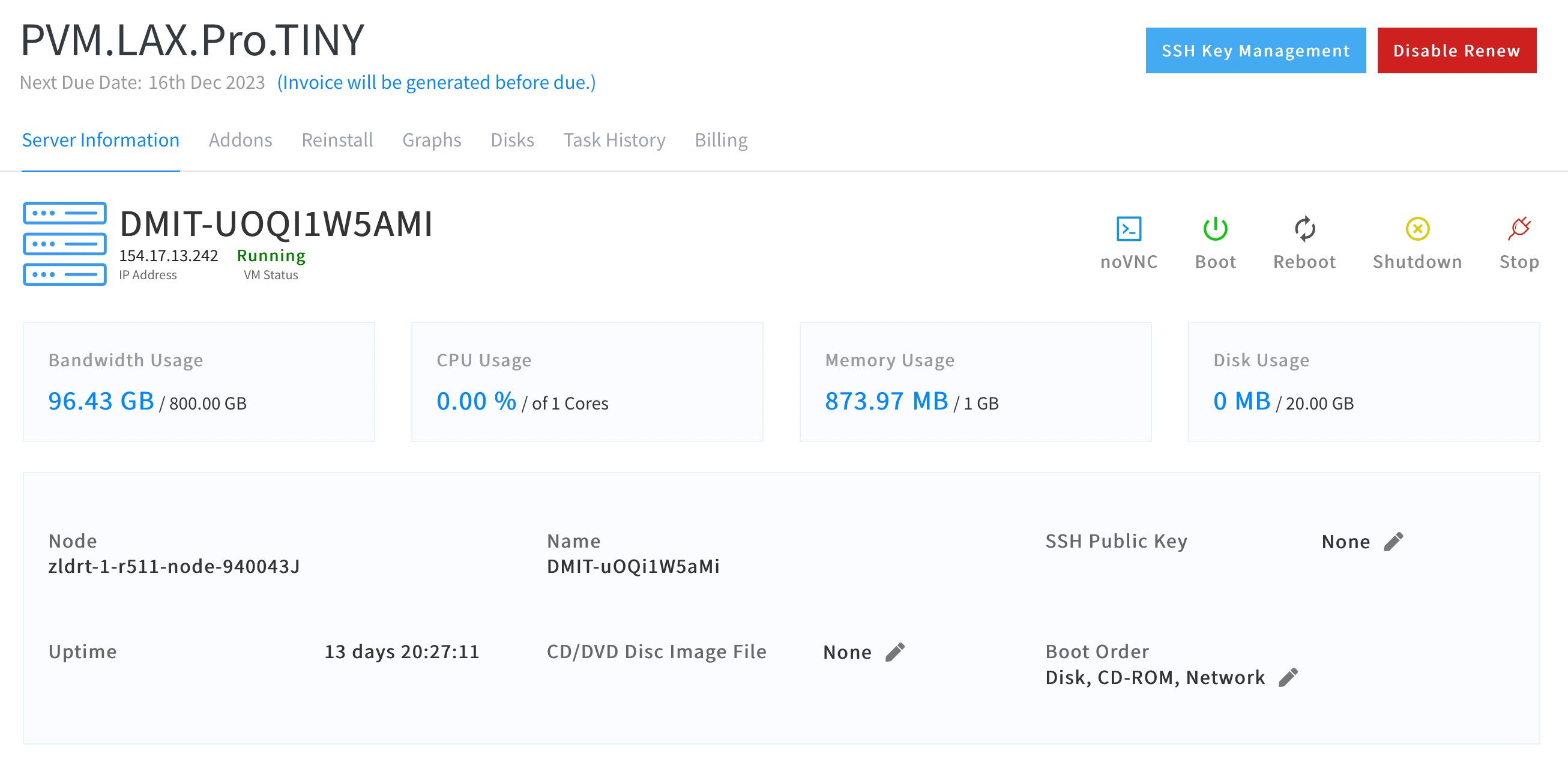View the Graphs tab
The image size is (1568, 759).
click(432, 140)
